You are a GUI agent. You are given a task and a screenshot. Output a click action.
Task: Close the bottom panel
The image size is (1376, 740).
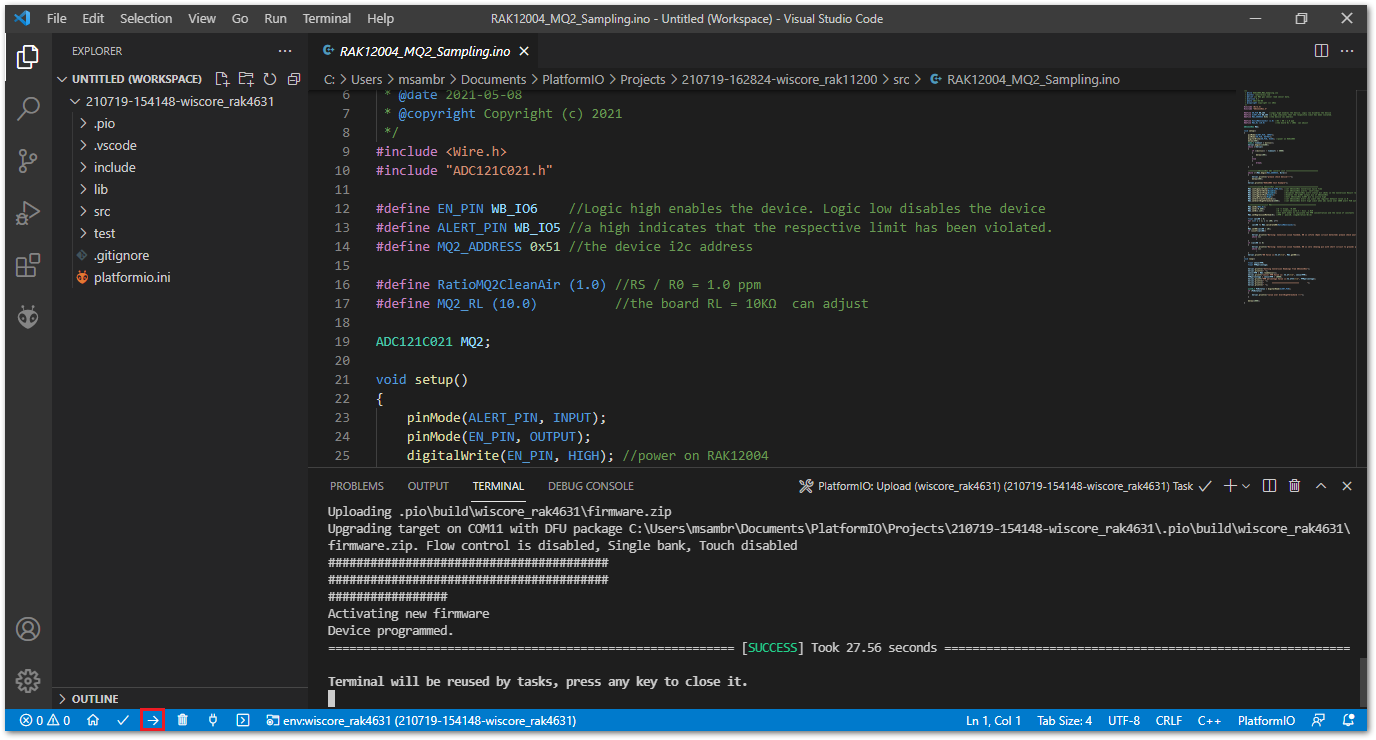pyautogui.click(x=1347, y=486)
